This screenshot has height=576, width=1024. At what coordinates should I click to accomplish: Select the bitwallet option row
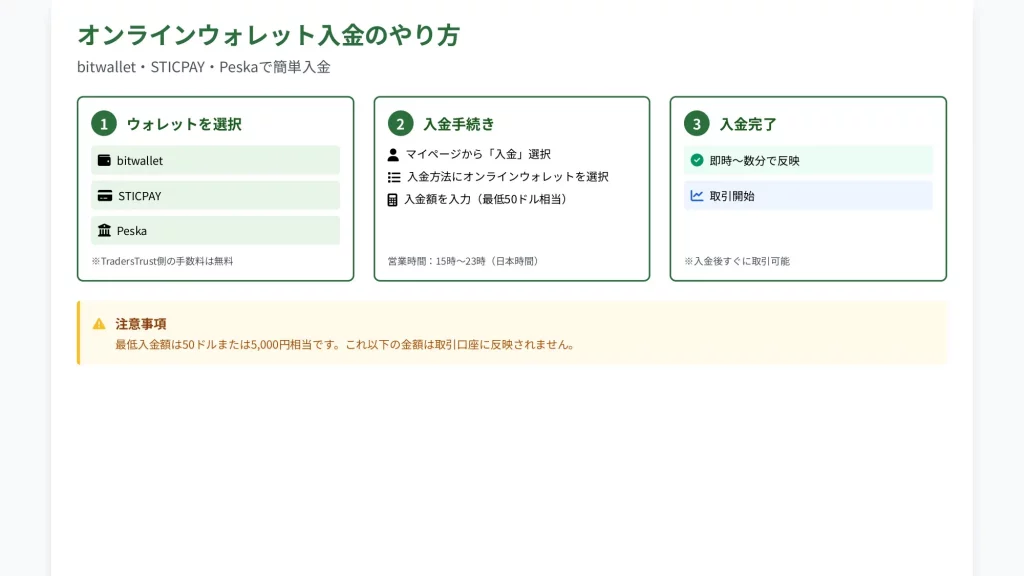215,160
